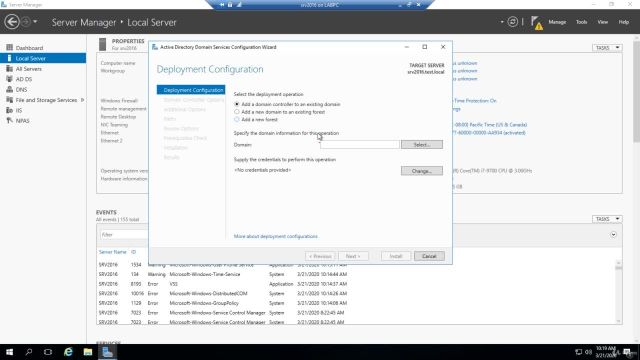Click the Change... credentials button
This screenshot has height=360, width=640.
pos(422,171)
